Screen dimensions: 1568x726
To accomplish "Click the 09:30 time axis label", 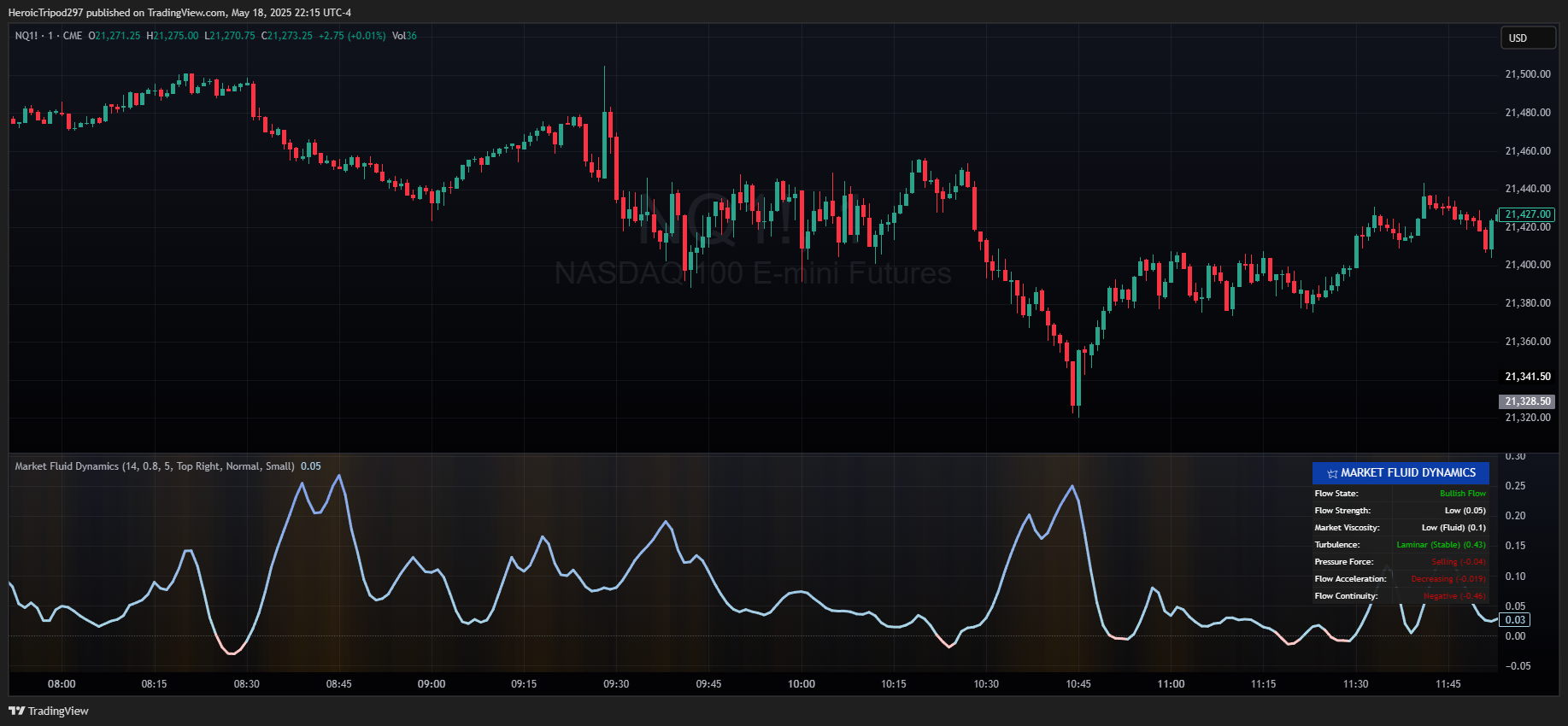I will tap(616, 684).
